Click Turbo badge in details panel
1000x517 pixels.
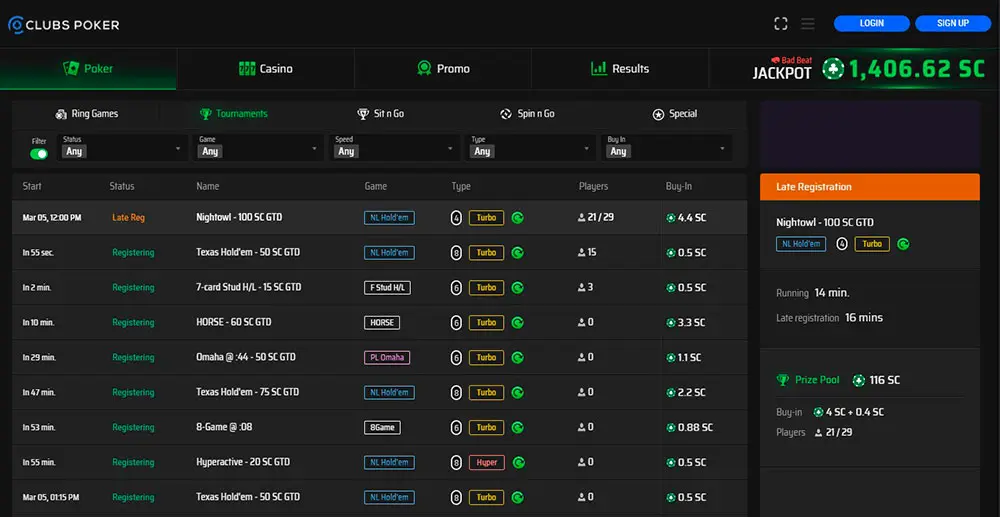pos(872,244)
